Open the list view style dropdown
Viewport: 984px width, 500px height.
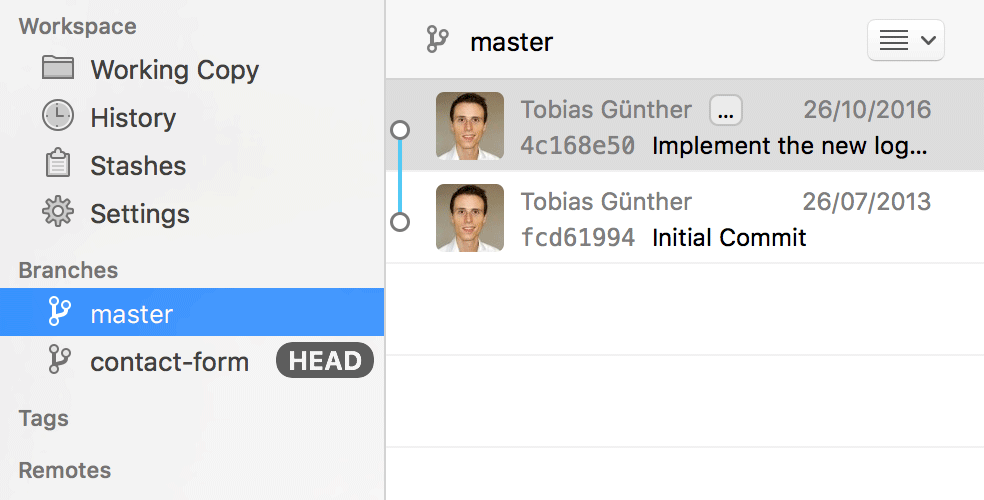(906, 41)
